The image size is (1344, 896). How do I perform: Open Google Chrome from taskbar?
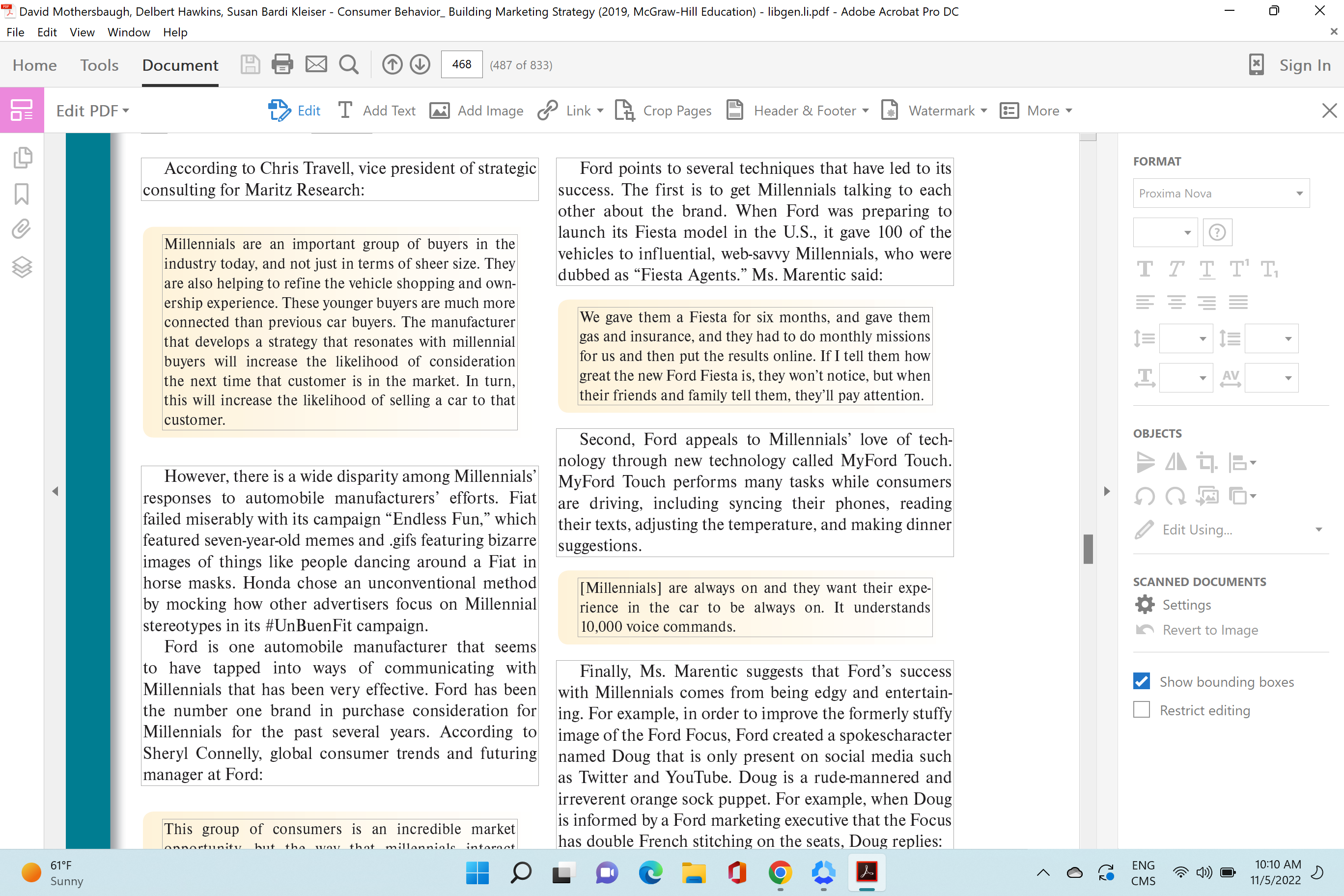pos(780,872)
